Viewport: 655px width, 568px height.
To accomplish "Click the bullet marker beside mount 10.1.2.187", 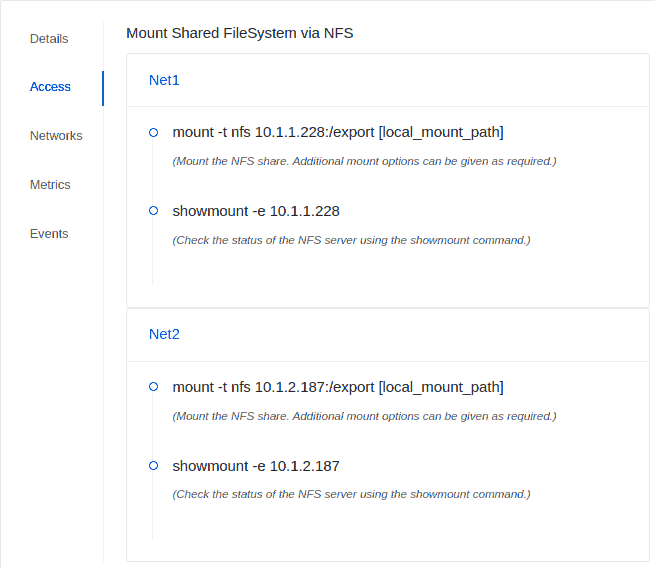I will [153, 387].
